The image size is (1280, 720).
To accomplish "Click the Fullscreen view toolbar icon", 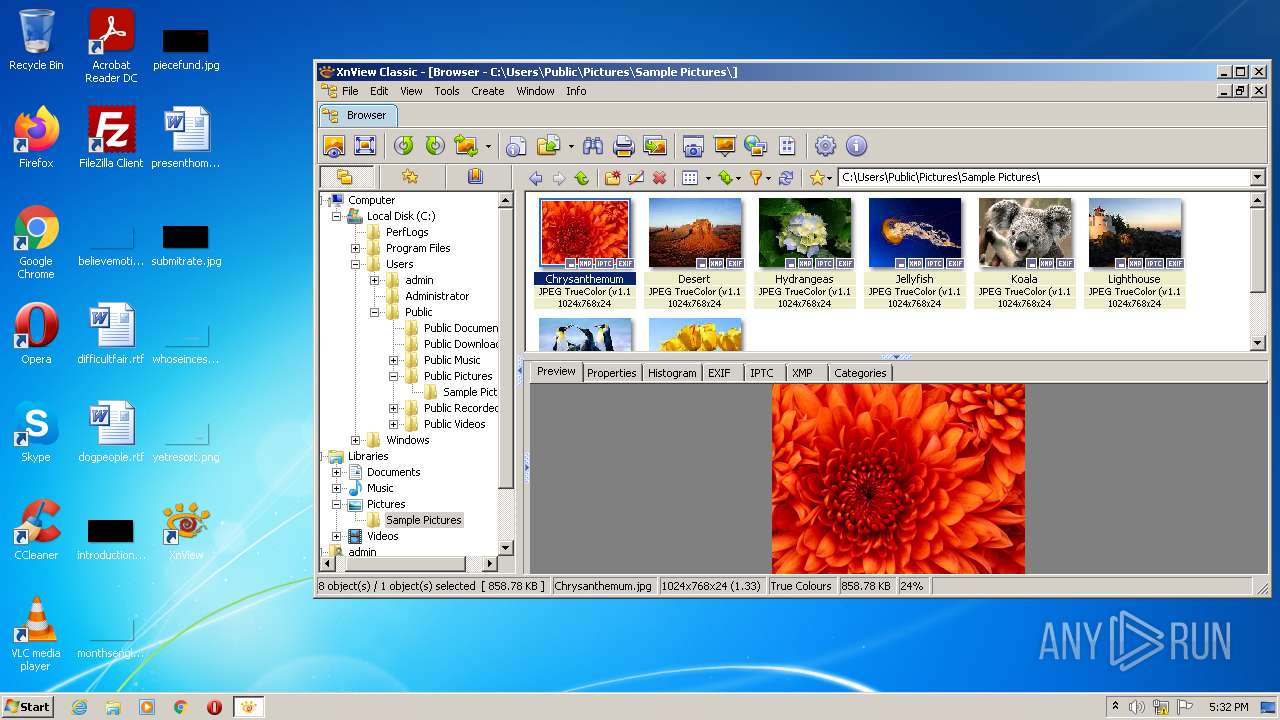I will click(x=365, y=146).
